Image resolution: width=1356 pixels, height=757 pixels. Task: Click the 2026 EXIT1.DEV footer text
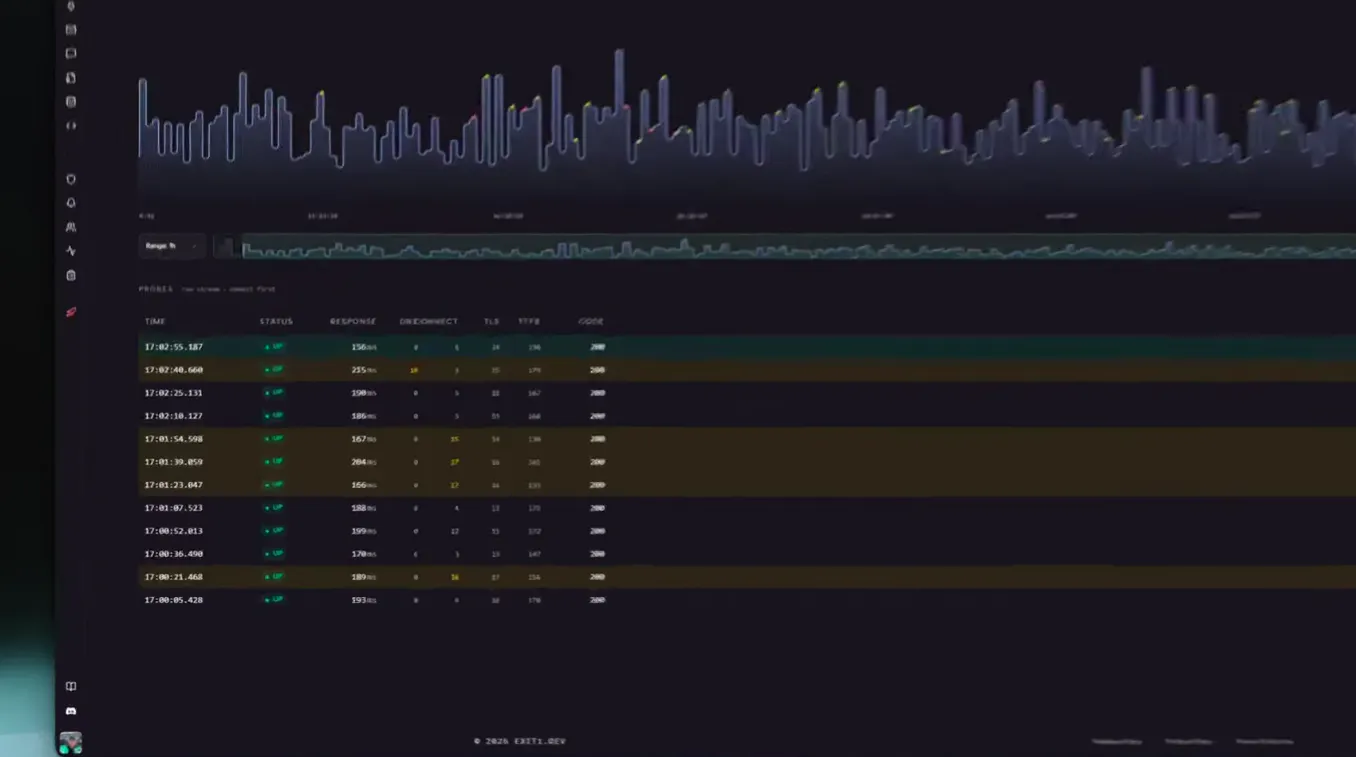520,741
